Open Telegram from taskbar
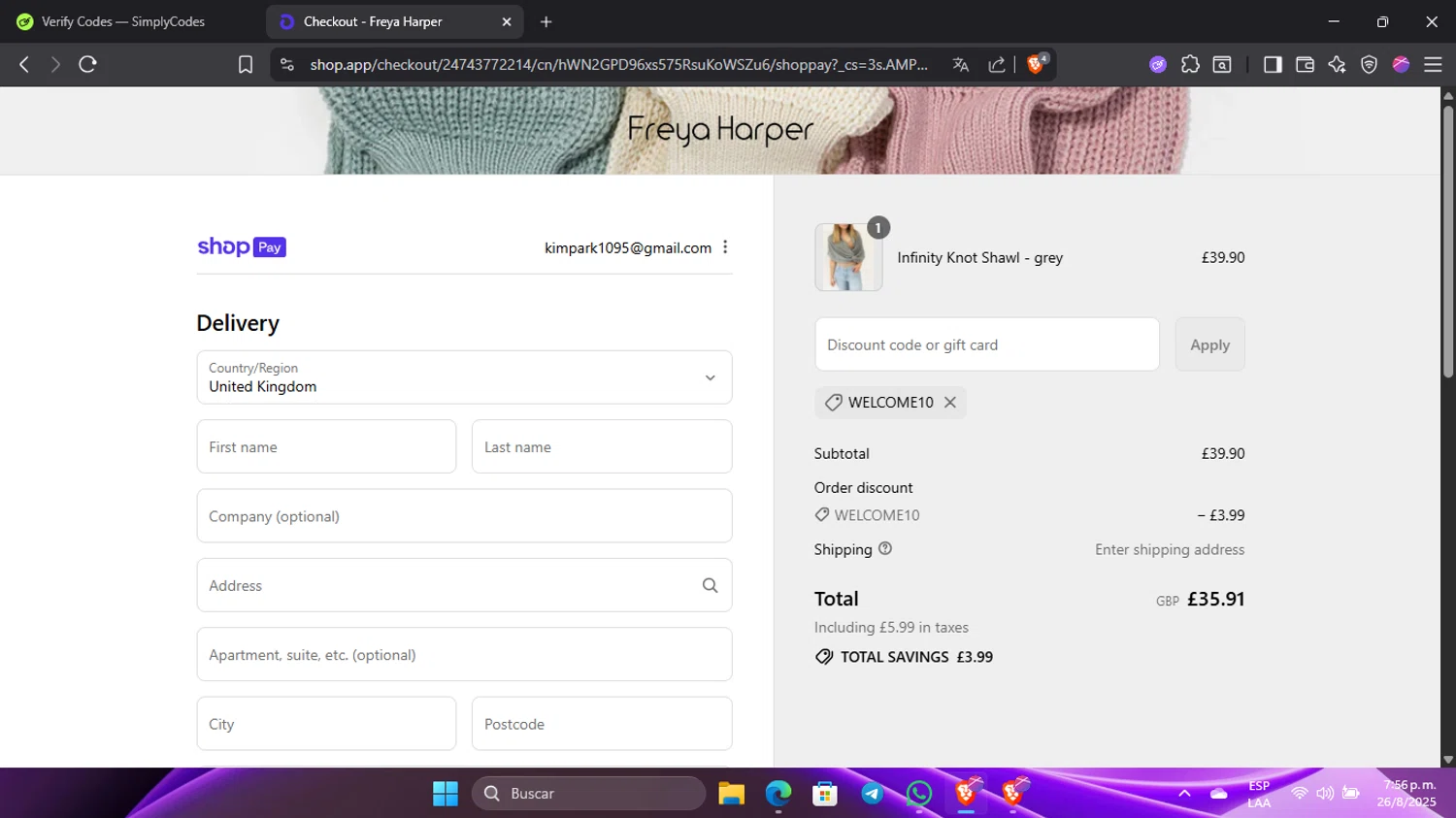Image resolution: width=1456 pixels, height=818 pixels. pyautogui.click(x=872, y=794)
